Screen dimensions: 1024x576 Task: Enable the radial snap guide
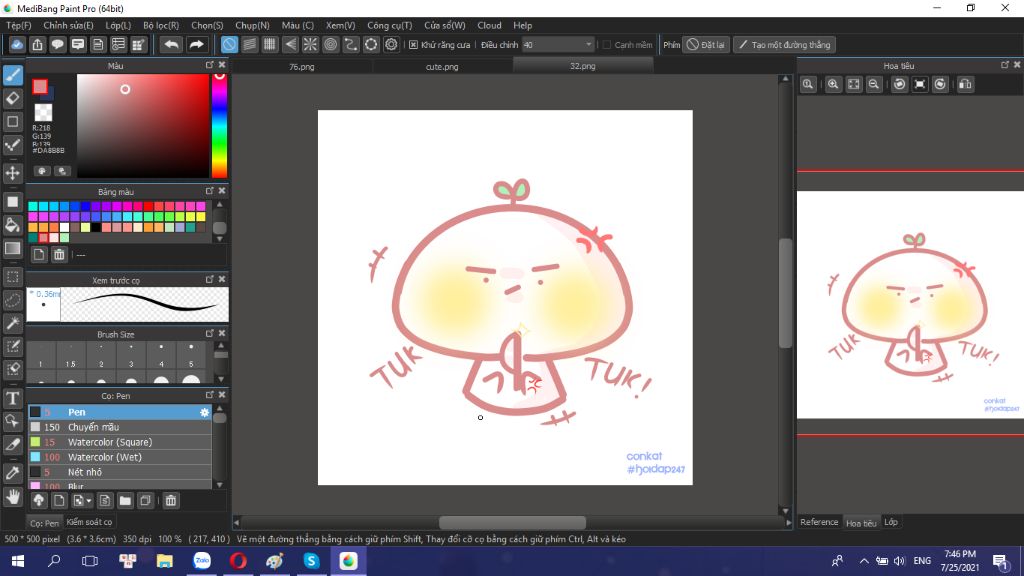[x=310, y=44]
